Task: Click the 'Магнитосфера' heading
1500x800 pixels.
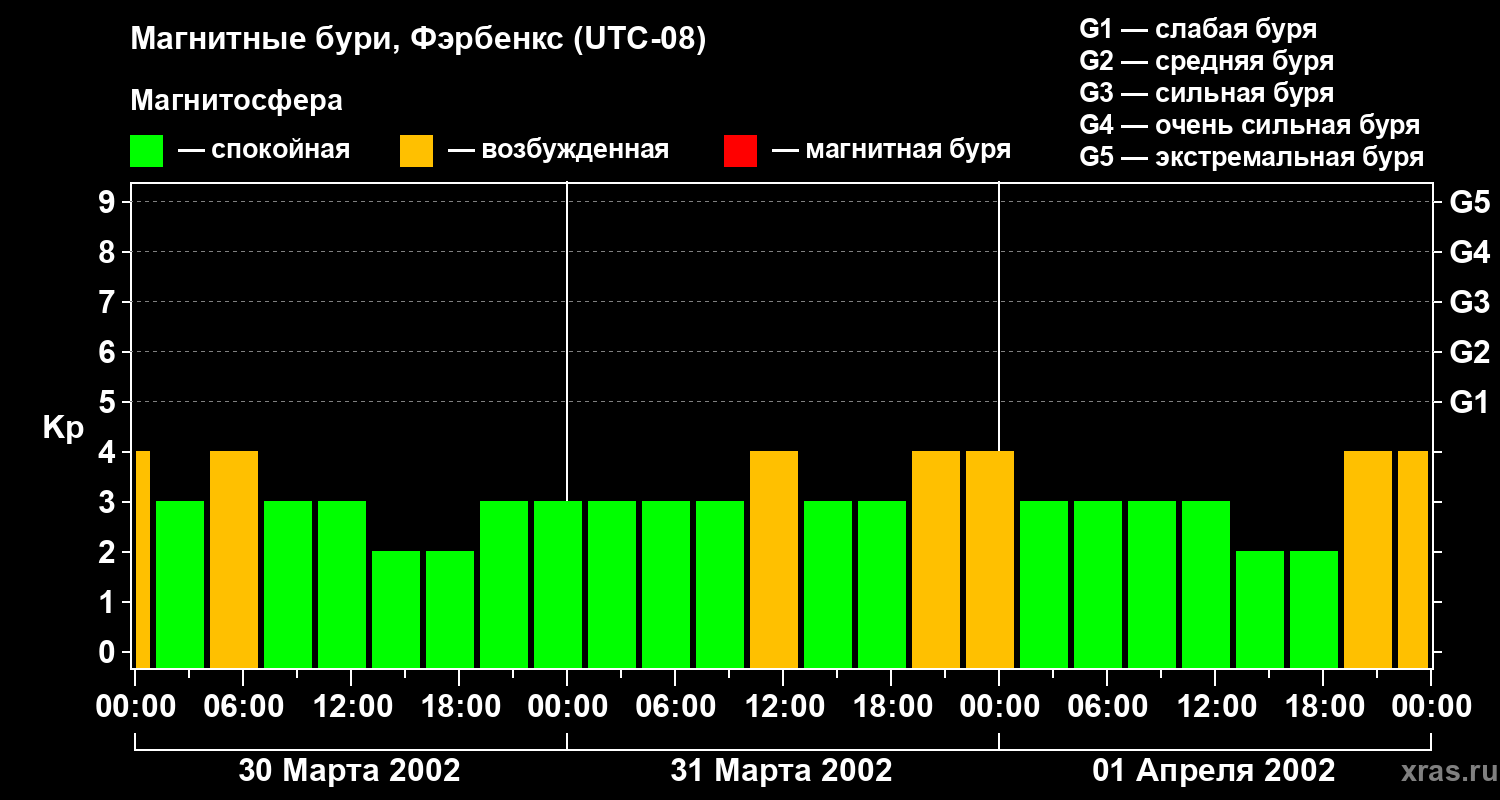Action: (x=236, y=101)
